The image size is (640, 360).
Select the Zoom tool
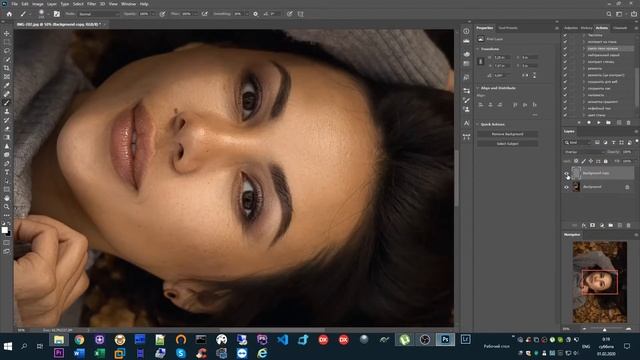click(x=7, y=207)
